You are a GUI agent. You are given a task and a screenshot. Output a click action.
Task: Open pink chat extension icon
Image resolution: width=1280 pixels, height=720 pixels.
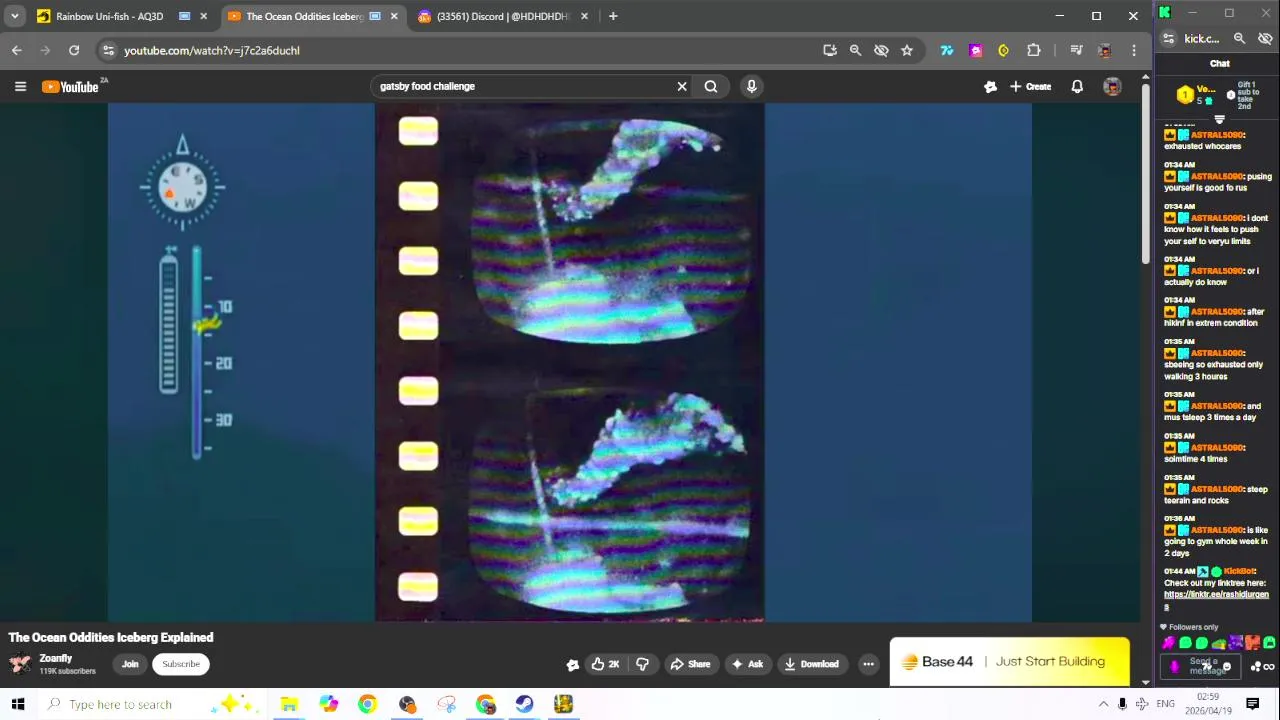976,50
